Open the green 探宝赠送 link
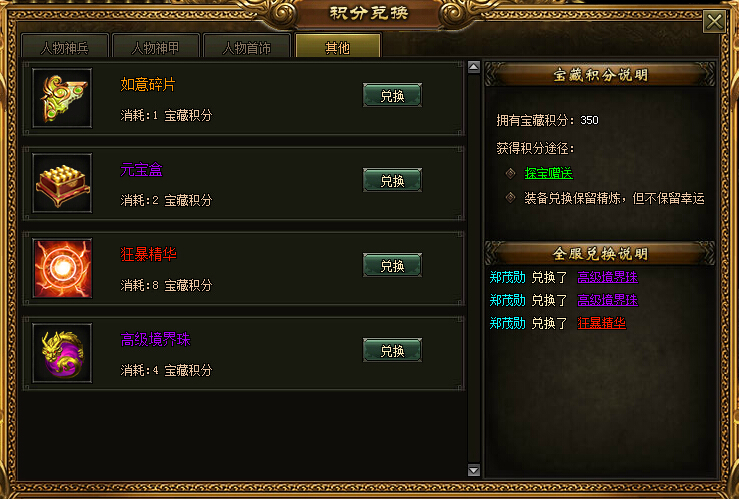This screenshot has width=739, height=499. pos(549,173)
